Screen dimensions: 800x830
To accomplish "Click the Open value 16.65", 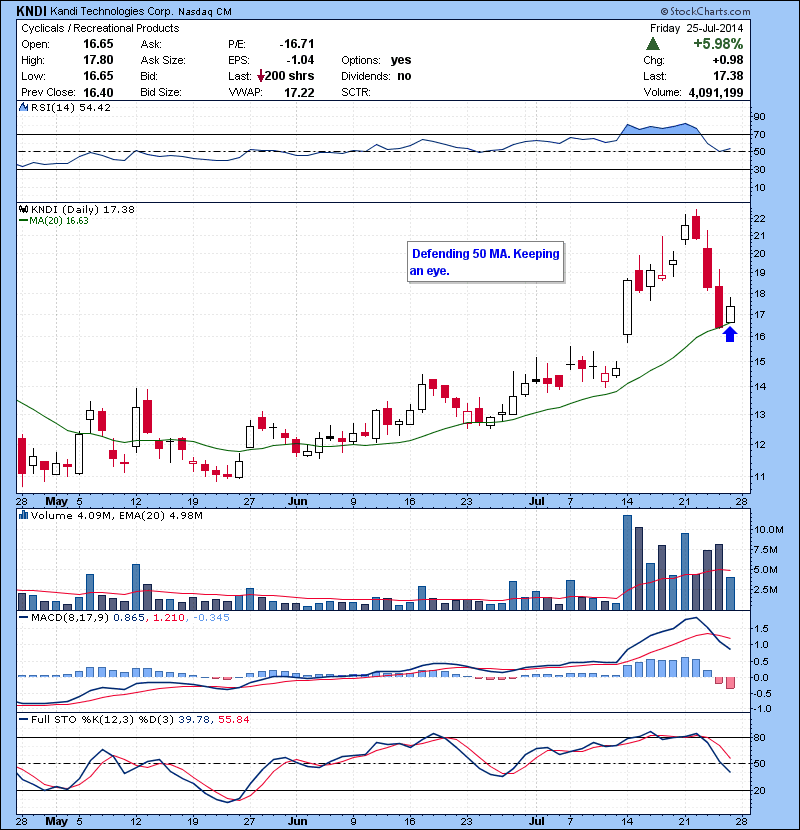I will (x=98, y=44).
